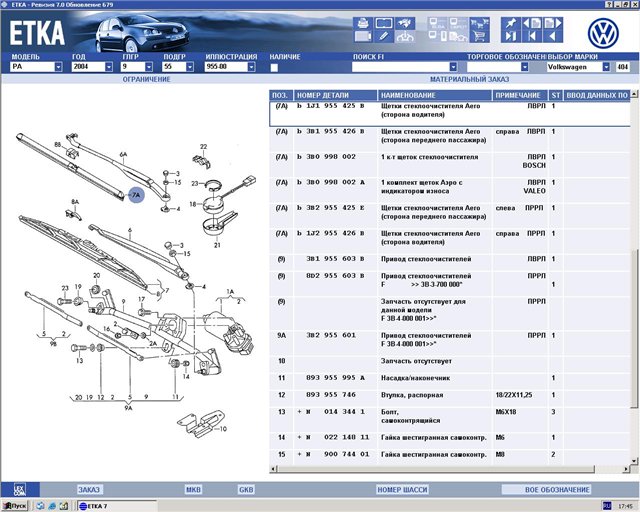Screen dimensions: 640x512
Task: Click the parts list horizontal scrollbar
Action: 449,469
